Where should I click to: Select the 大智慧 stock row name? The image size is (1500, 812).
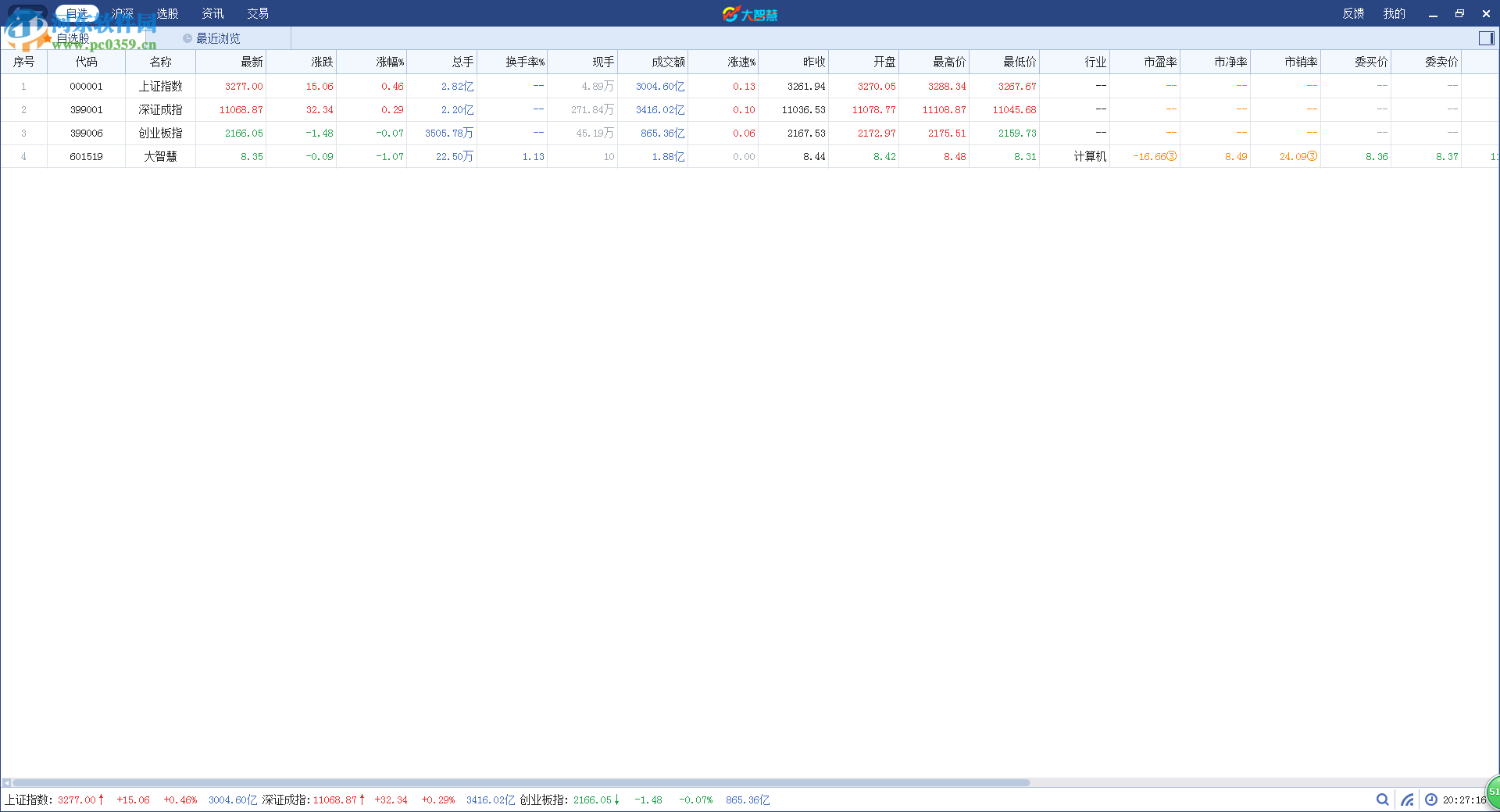(x=160, y=156)
